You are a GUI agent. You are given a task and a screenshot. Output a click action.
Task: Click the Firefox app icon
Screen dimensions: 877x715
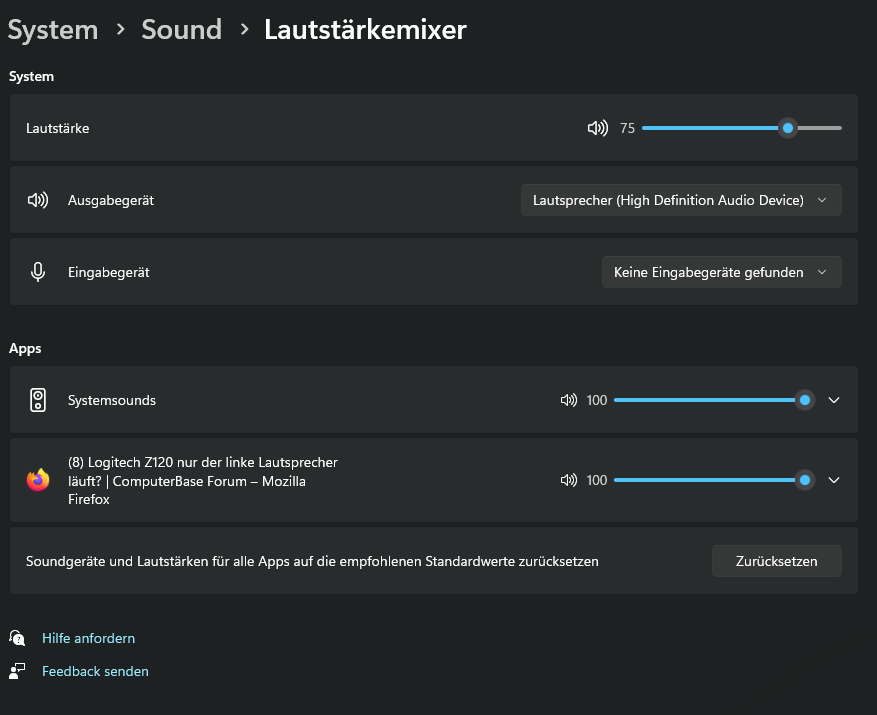[x=38, y=480]
